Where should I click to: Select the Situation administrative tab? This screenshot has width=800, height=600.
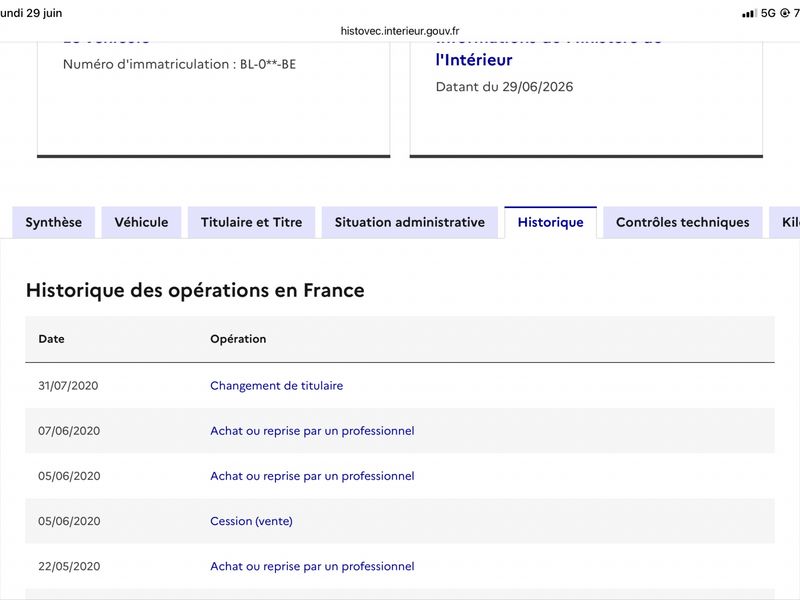coord(410,222)
